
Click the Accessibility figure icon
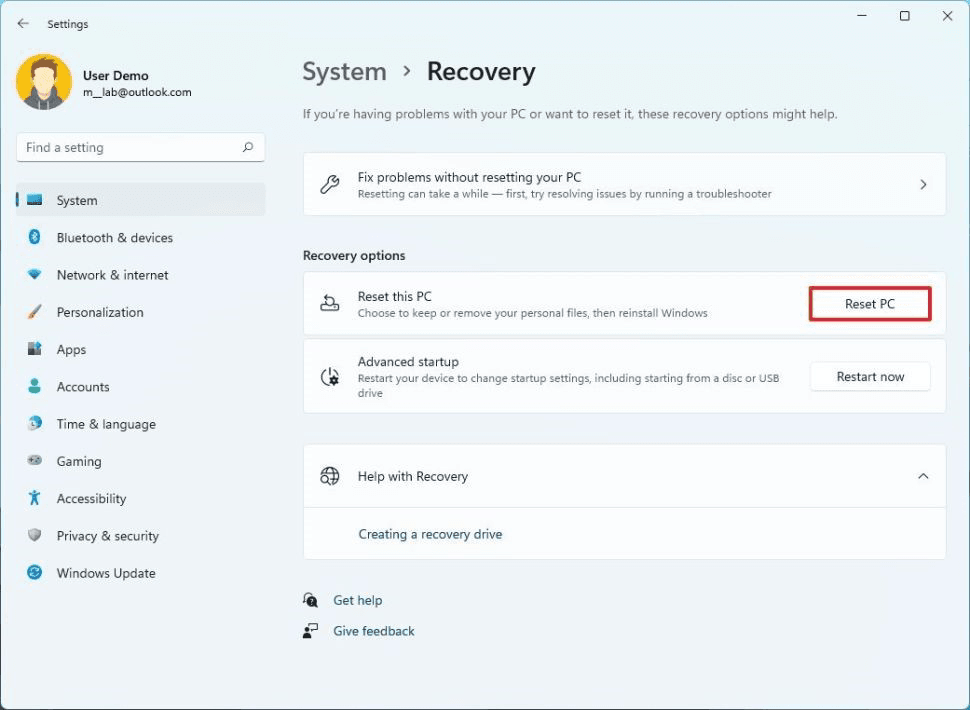pyautogui.click(x=35, y=498)
